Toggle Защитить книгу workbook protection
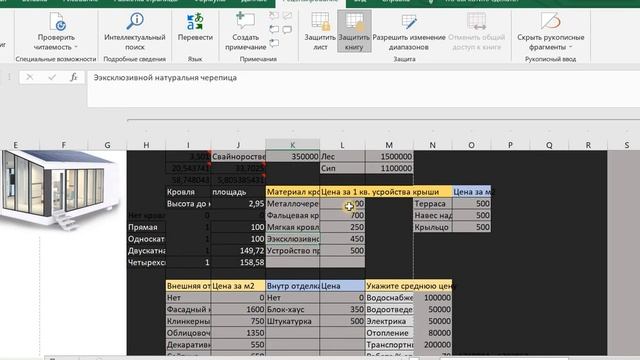The width and height of the screenshot is (640, 360). (354, 31)
